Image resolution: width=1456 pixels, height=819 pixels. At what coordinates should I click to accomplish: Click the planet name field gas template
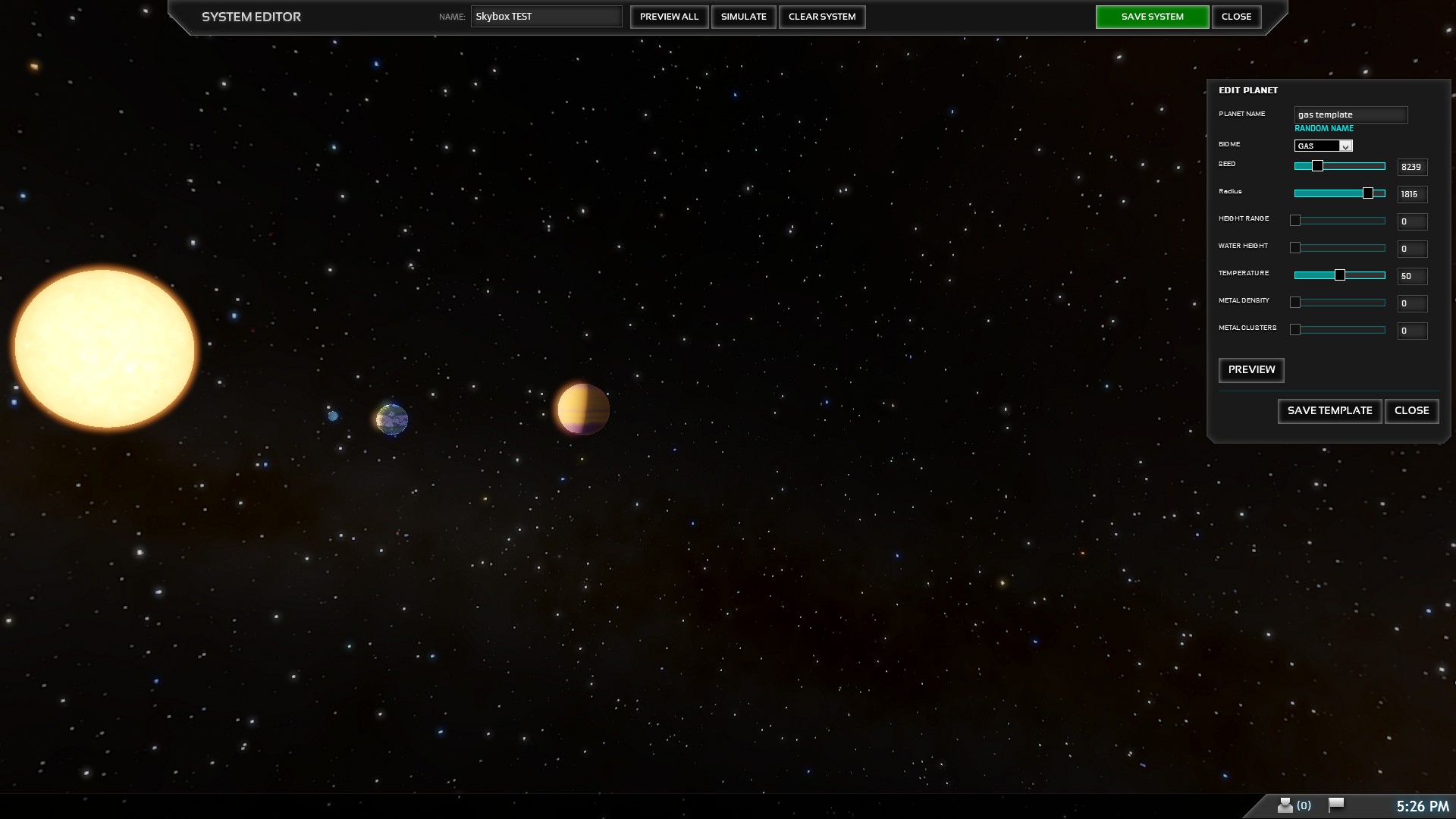pyautogui.click(x=1351, y=115)
